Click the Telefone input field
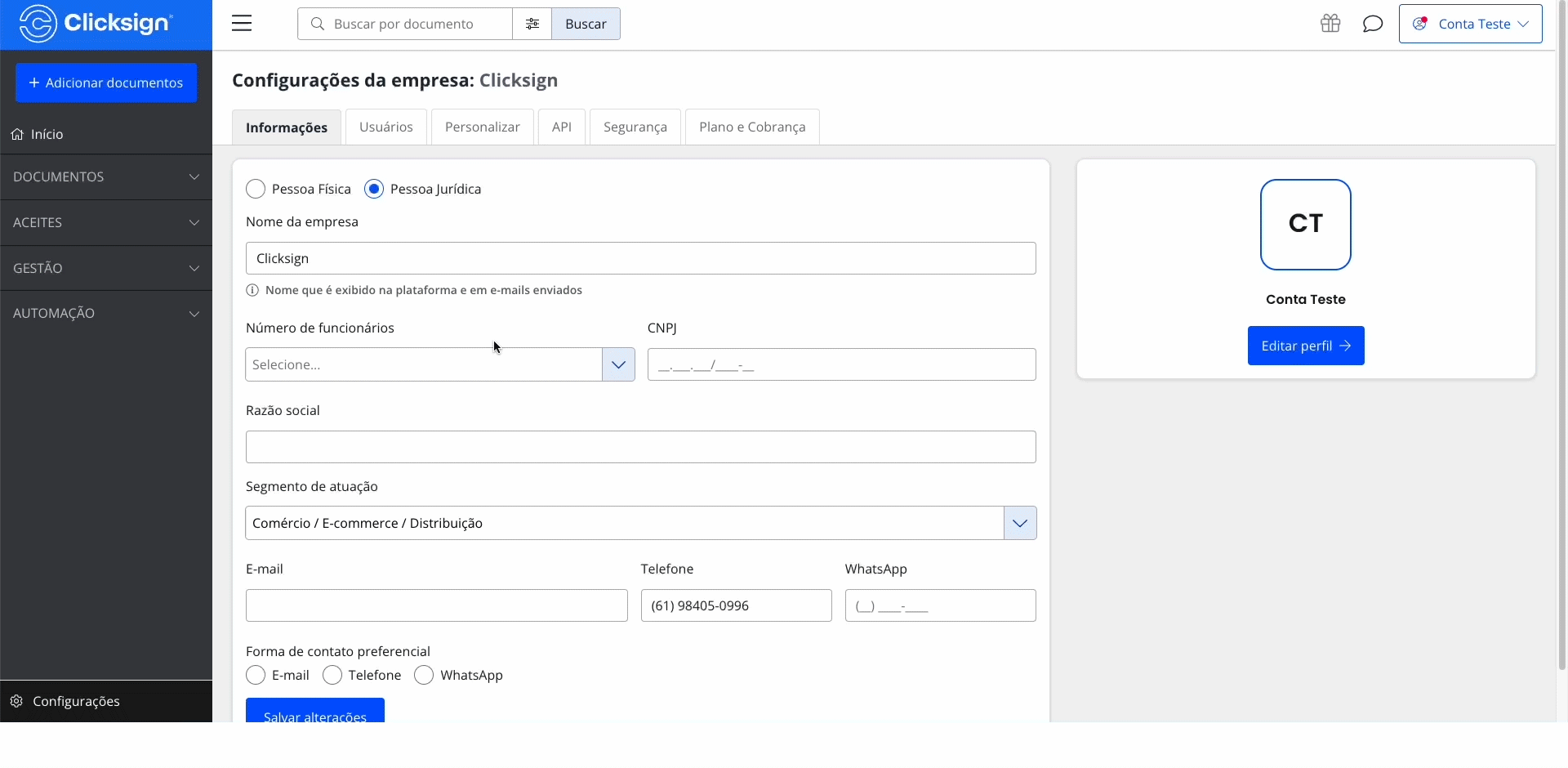The image size is (1568, 768). click(736, 605)
